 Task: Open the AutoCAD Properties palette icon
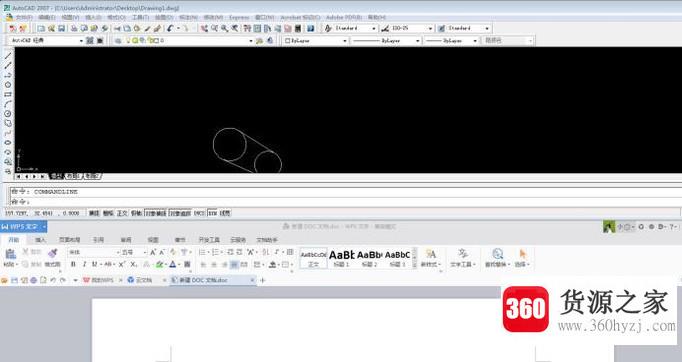[x=247, y=28]
